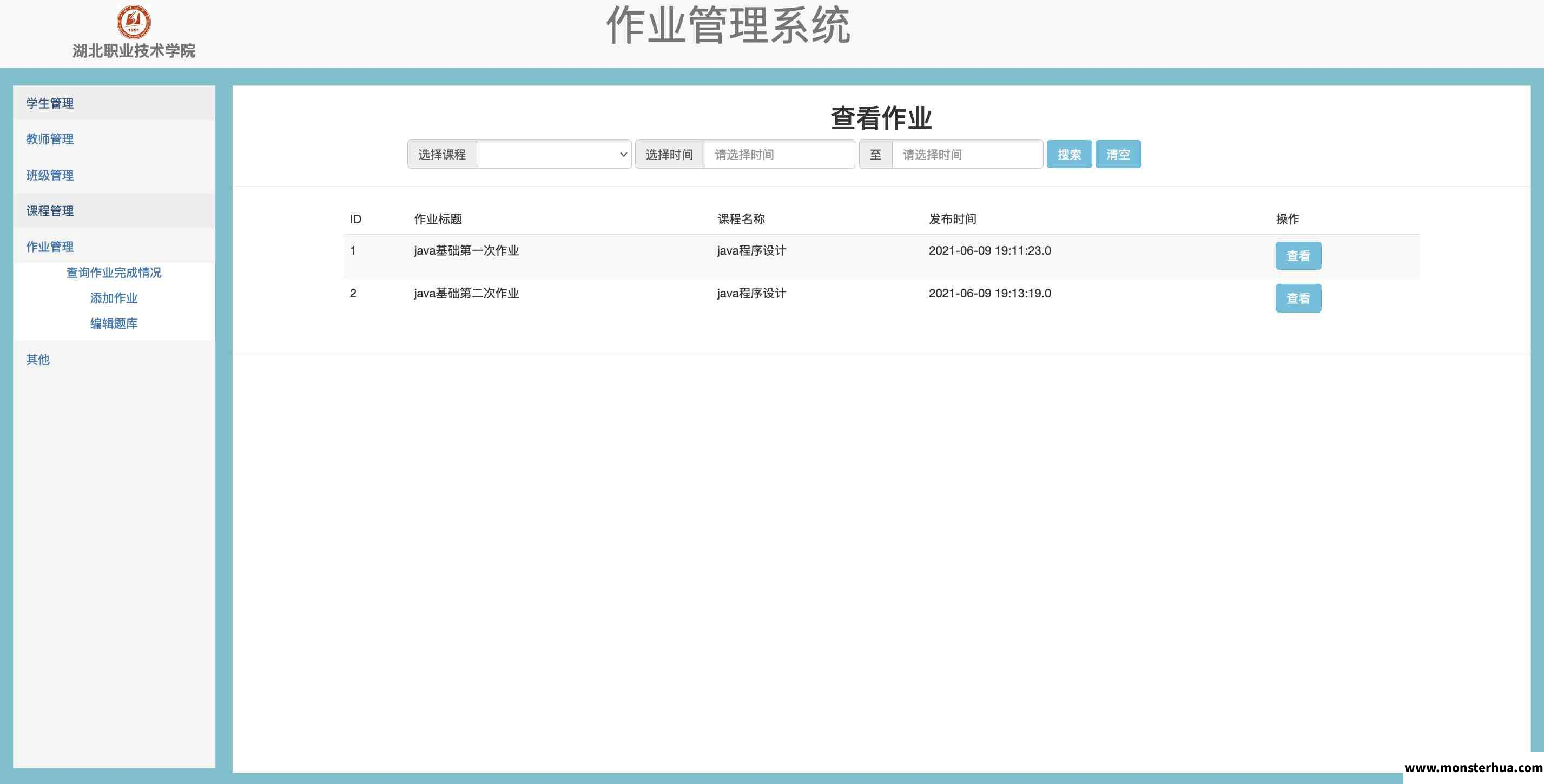
Task: Click the 选择课程 label
Action: point(442,155)
